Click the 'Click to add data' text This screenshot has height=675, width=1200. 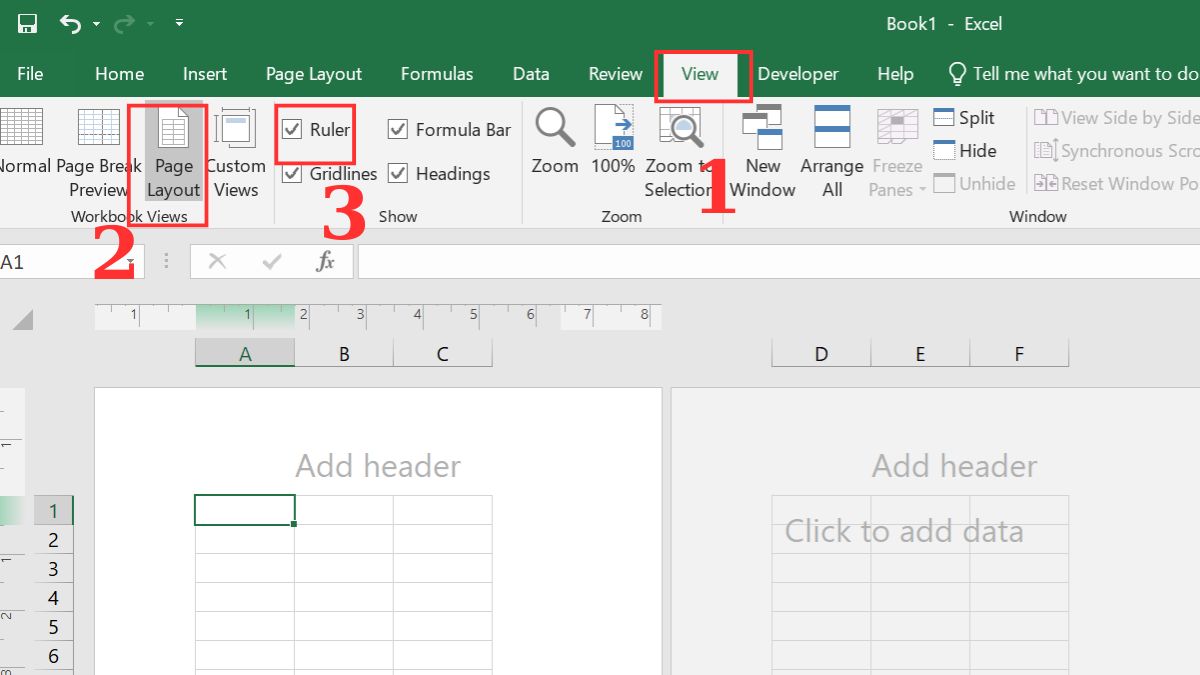tap(904, 531)
